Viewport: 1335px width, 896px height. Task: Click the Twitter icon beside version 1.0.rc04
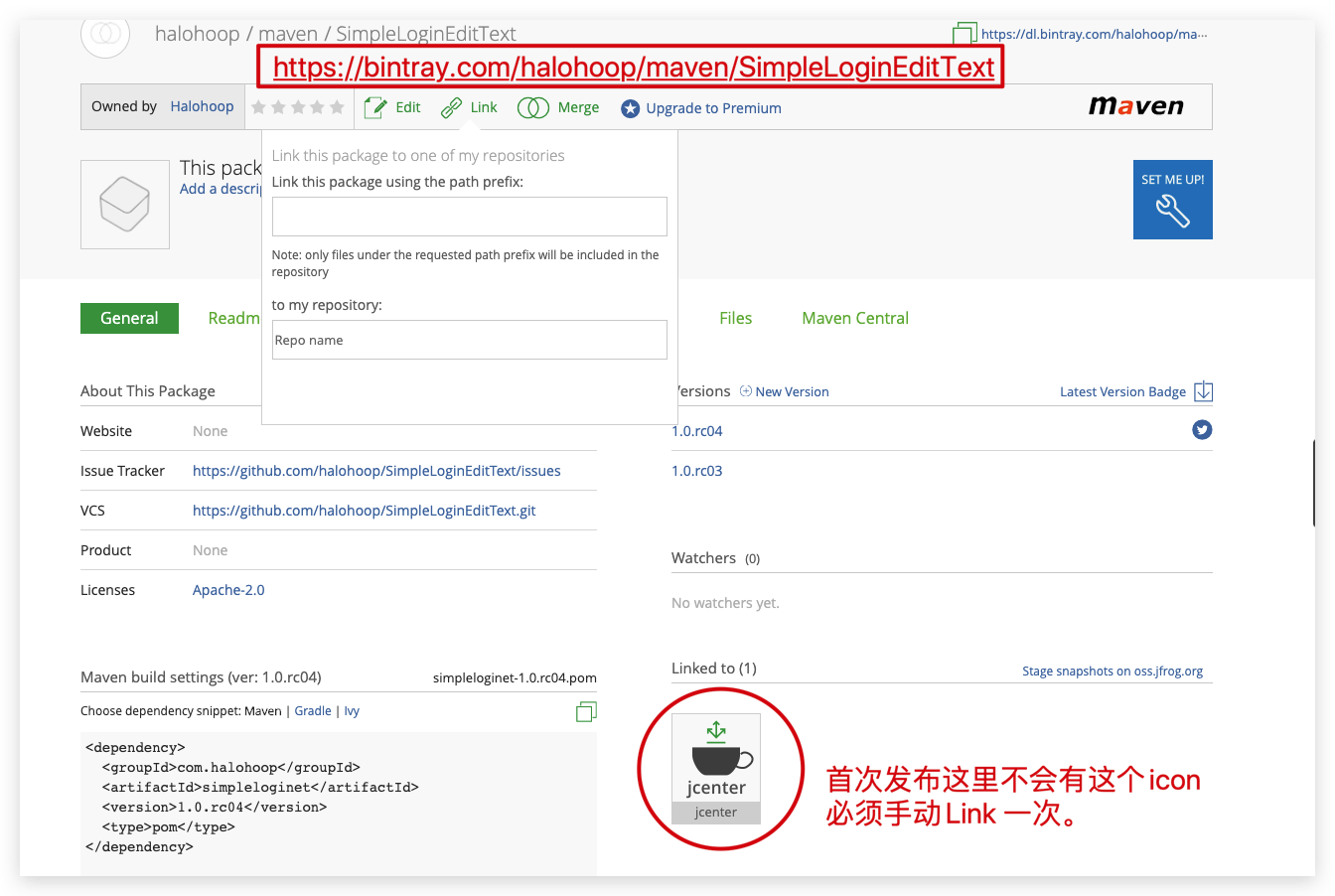click(x=1202, y=430)
